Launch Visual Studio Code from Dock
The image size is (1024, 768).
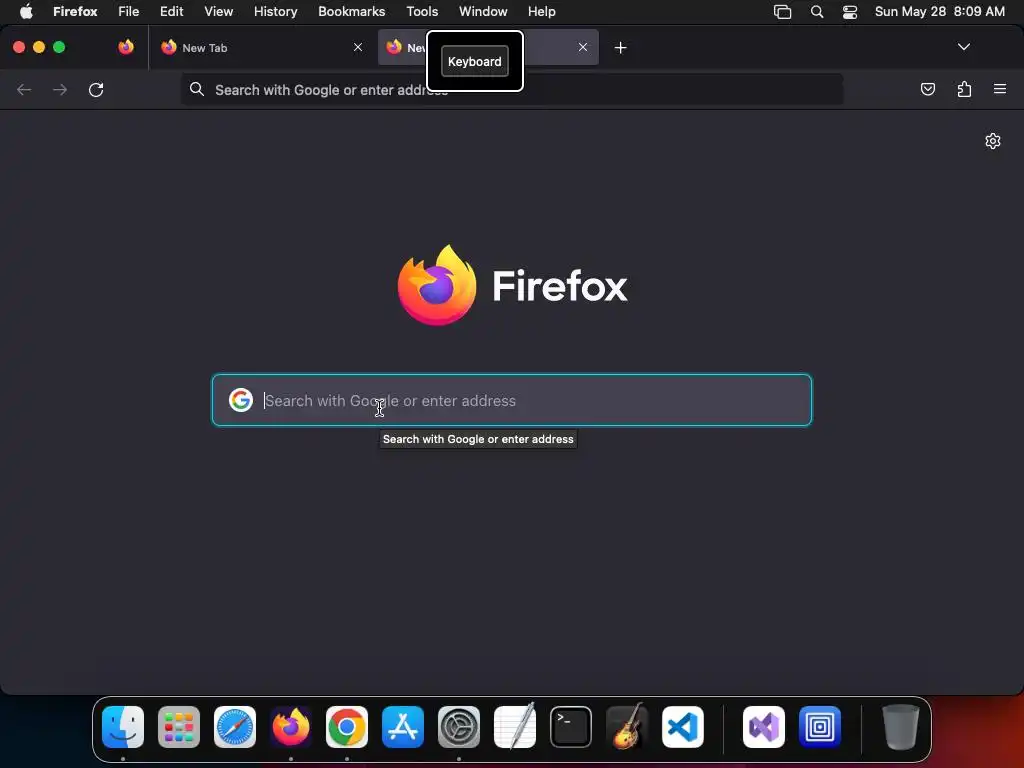(x=683, y=726)
